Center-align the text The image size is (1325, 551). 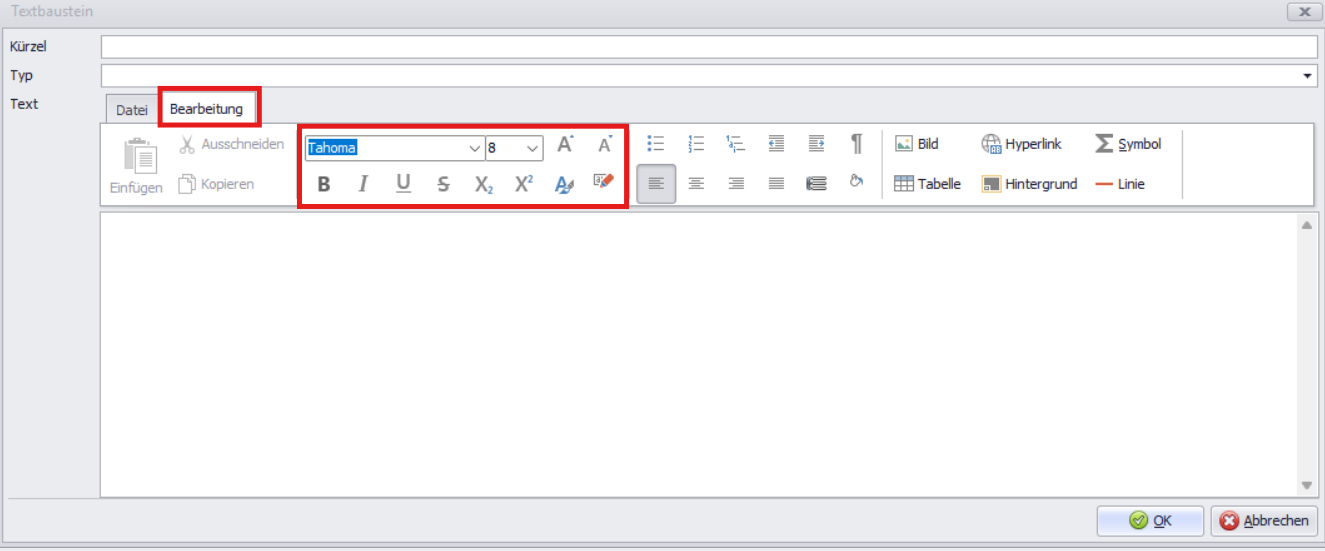696,184
